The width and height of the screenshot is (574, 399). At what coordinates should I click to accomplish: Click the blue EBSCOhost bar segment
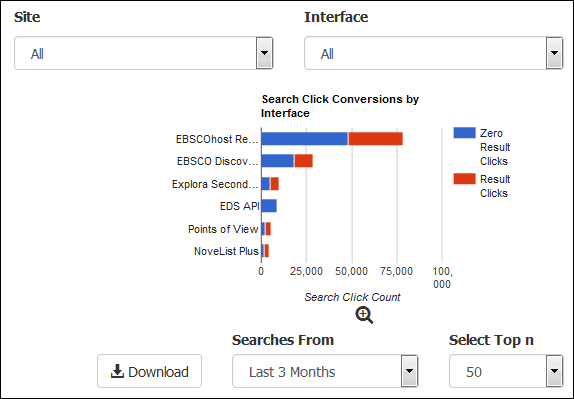(305, 139)
